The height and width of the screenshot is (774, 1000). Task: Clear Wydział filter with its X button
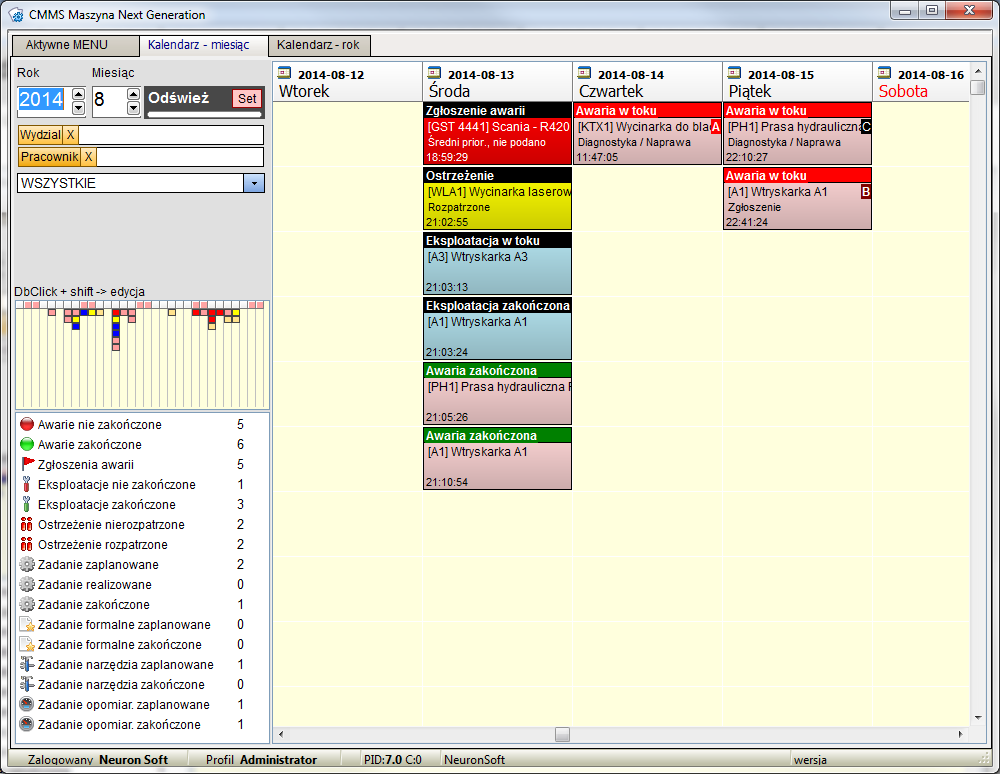click(71, 135)
